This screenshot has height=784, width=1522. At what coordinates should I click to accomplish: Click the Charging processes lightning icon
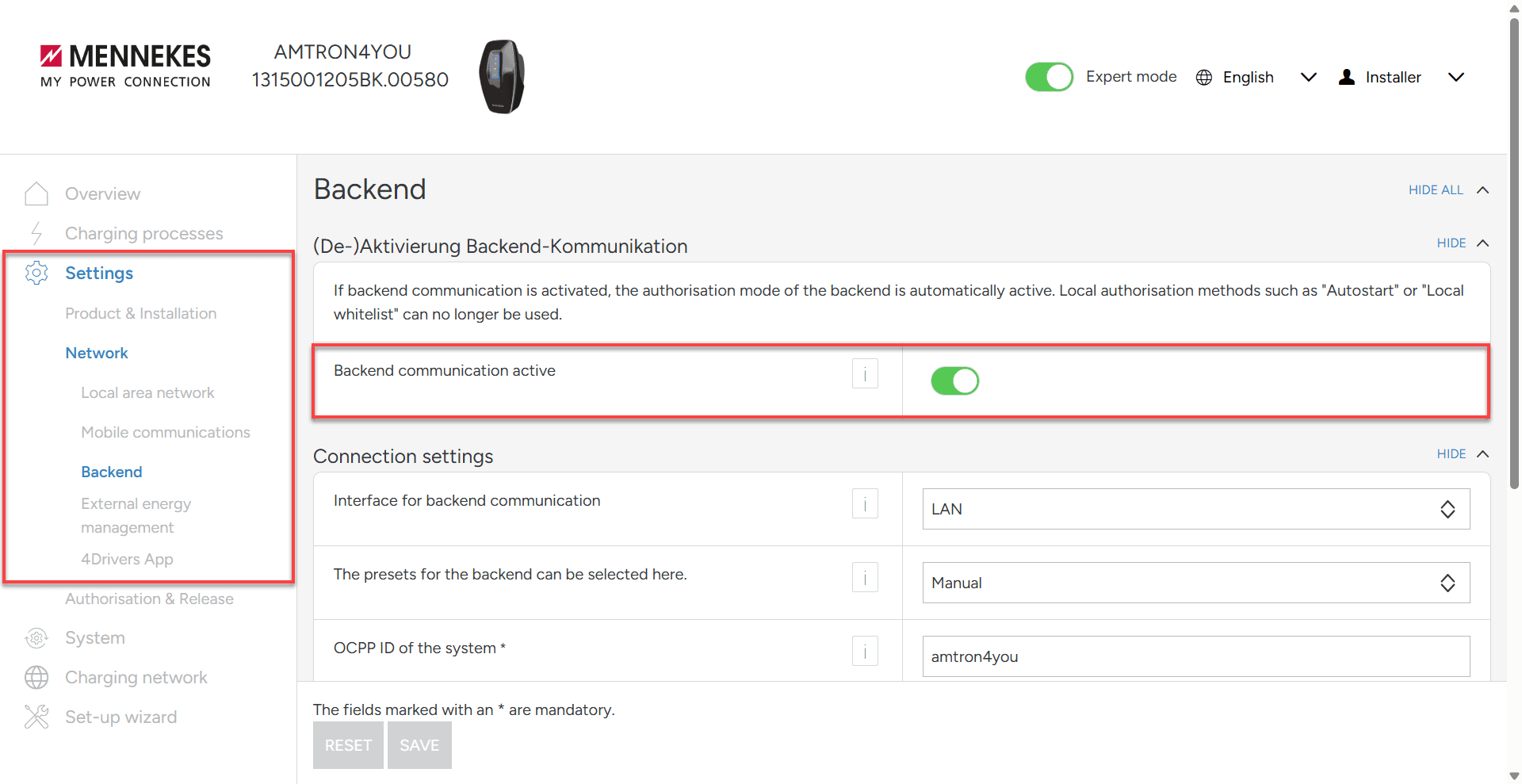(x=36, y=233)
